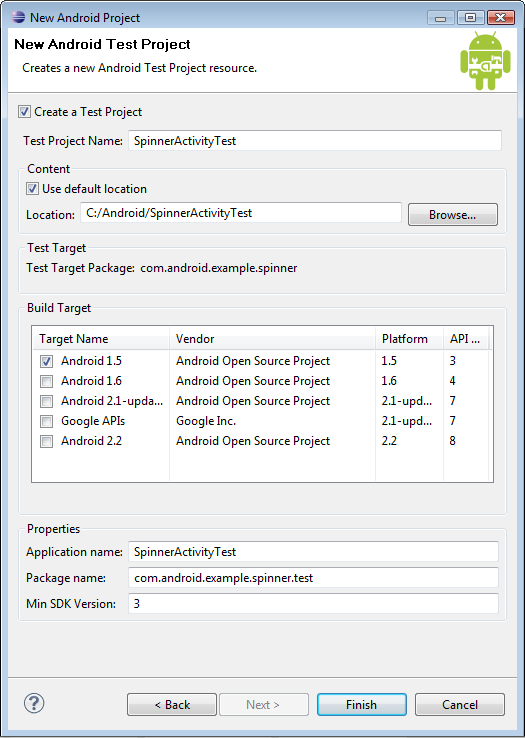Check the Android 1.6 build target
525x738 pixels.
46,381
